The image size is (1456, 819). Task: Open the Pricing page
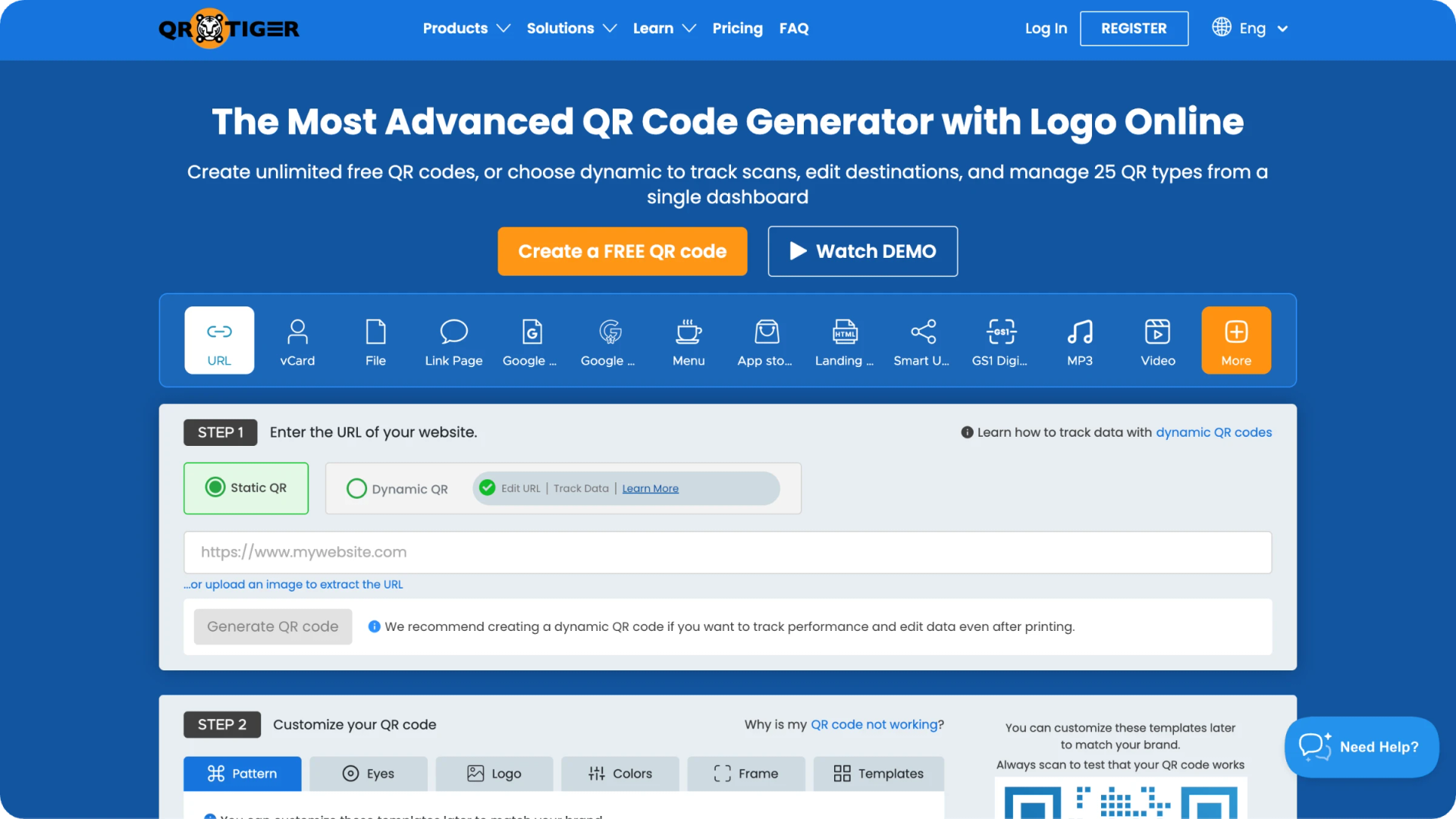(x=737, y=29)
